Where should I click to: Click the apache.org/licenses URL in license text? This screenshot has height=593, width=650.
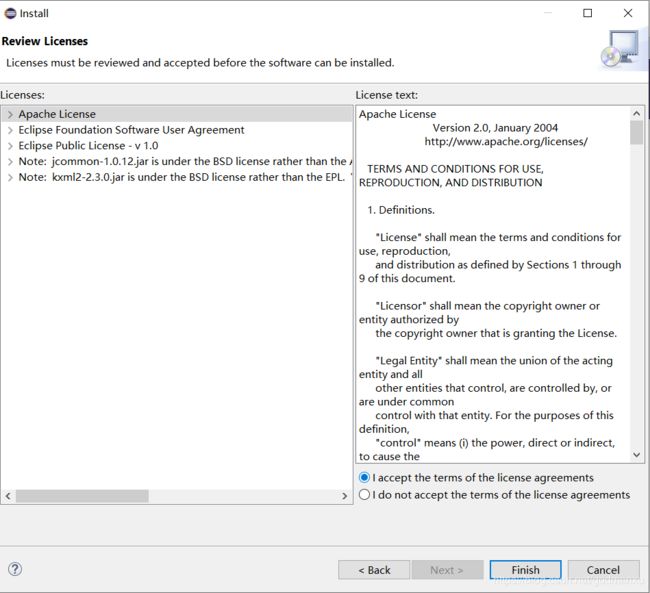pyautogui.click(x=506, y=141)
